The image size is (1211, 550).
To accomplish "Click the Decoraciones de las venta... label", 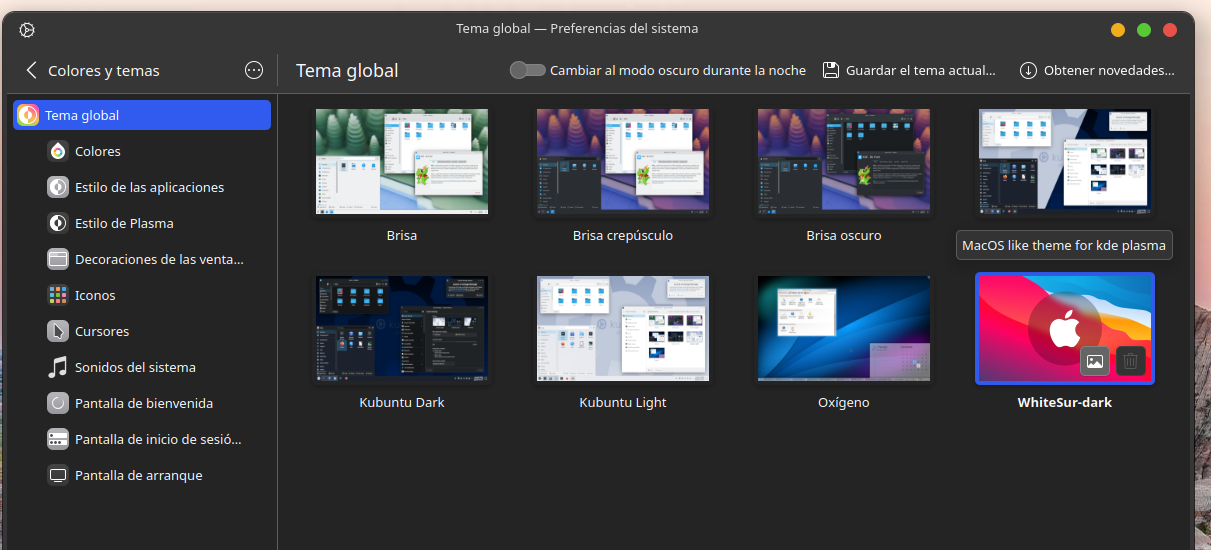I will pyautogui.click(x=159, y=259).
